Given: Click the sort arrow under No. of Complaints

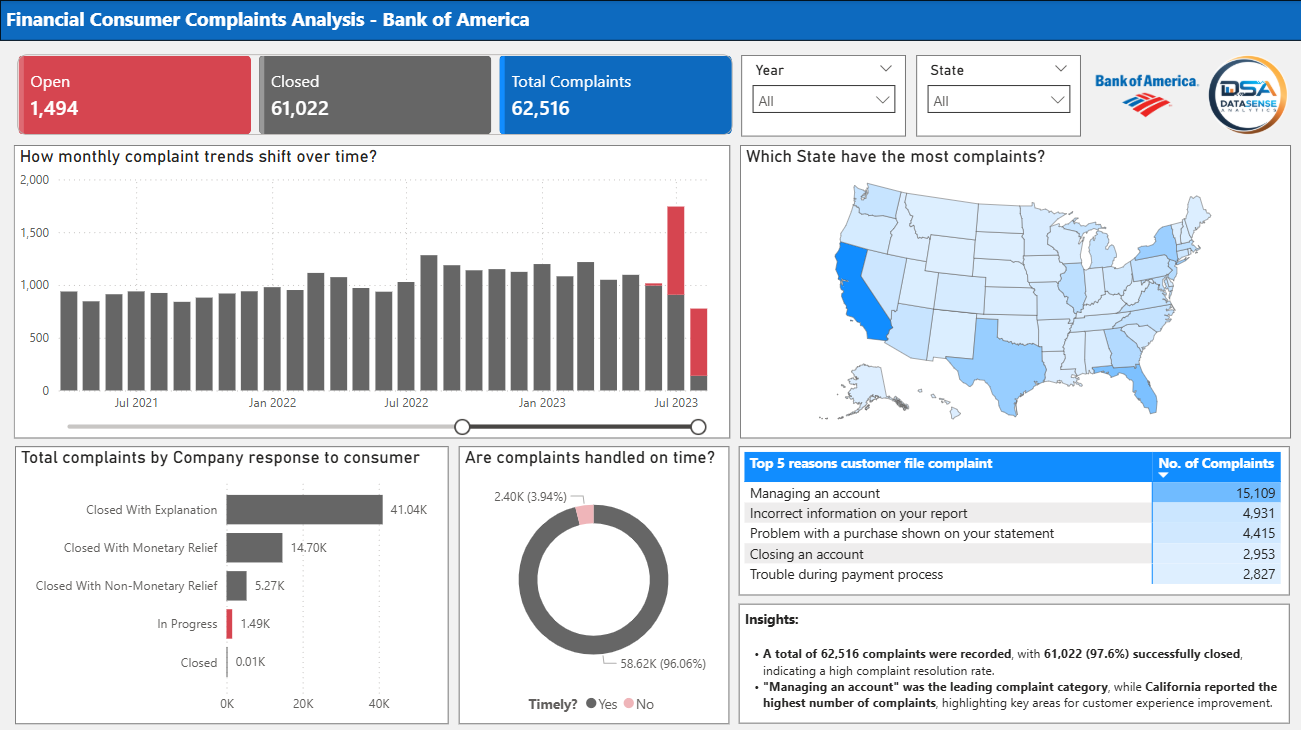Looking at the screenshot, I should (x=1163, y=476).
